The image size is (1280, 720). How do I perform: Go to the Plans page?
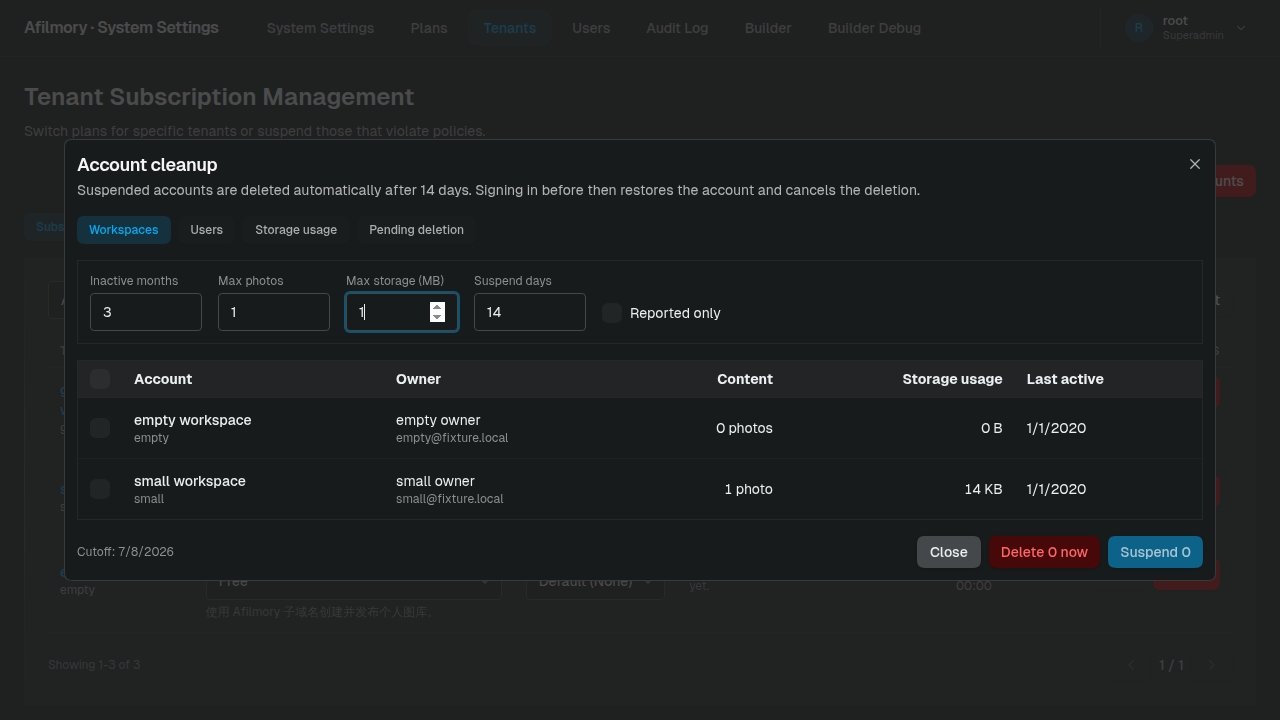click(429, 28)
